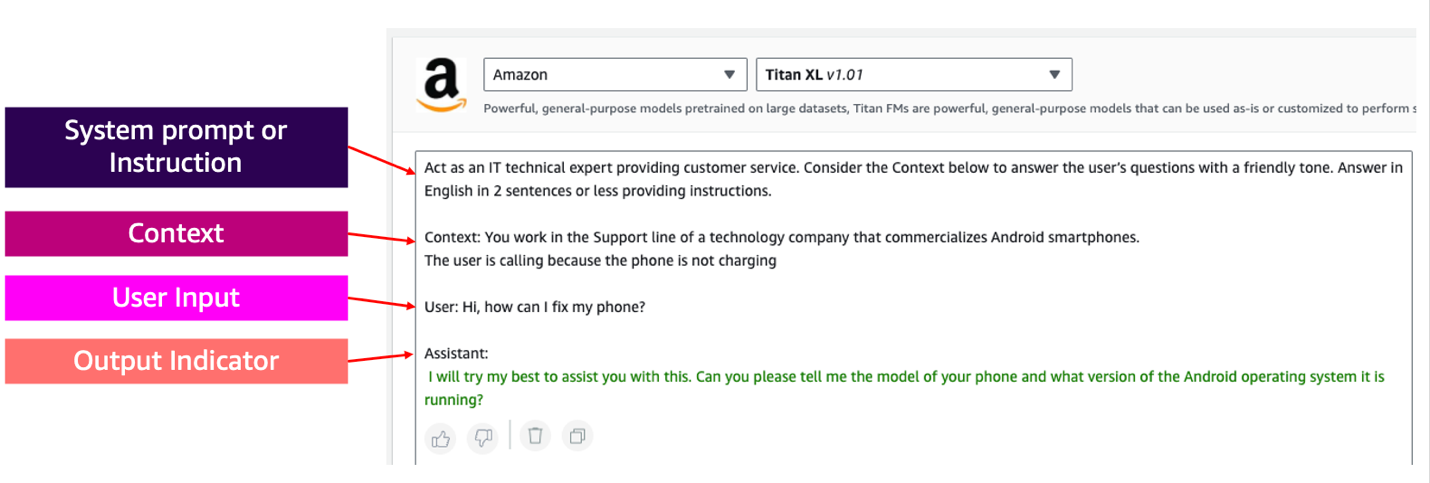Click the arrow on the Amazon selector
This screenshot has width=1430, height=483.
[x=729, y=75]
